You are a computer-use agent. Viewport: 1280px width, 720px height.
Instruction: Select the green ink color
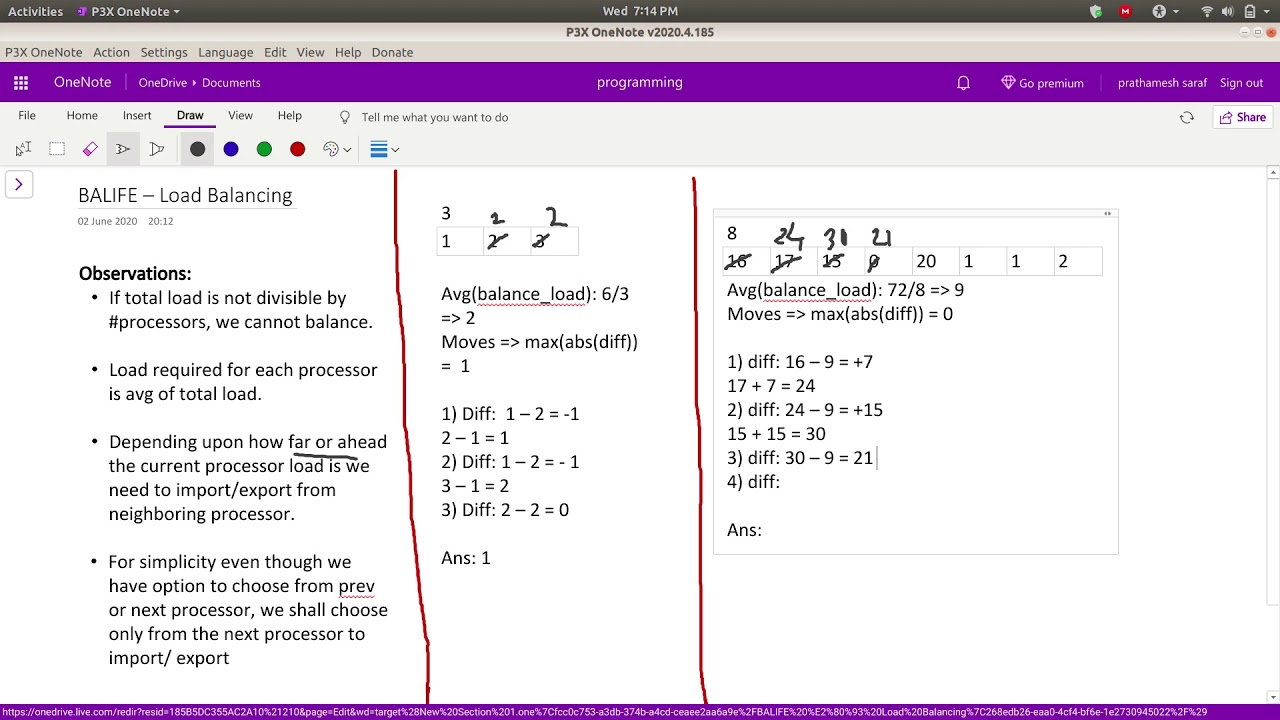(264, 149)
